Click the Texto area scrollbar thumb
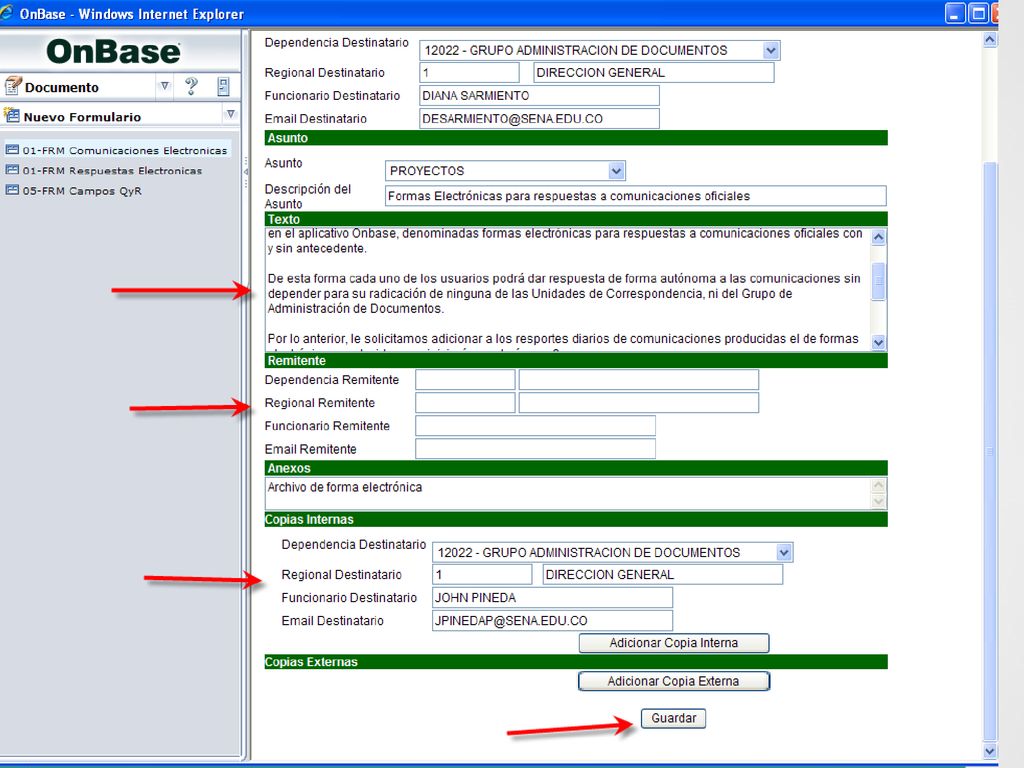The width and height of the screenshot is (1024, 768). click(x=878, y=281)
